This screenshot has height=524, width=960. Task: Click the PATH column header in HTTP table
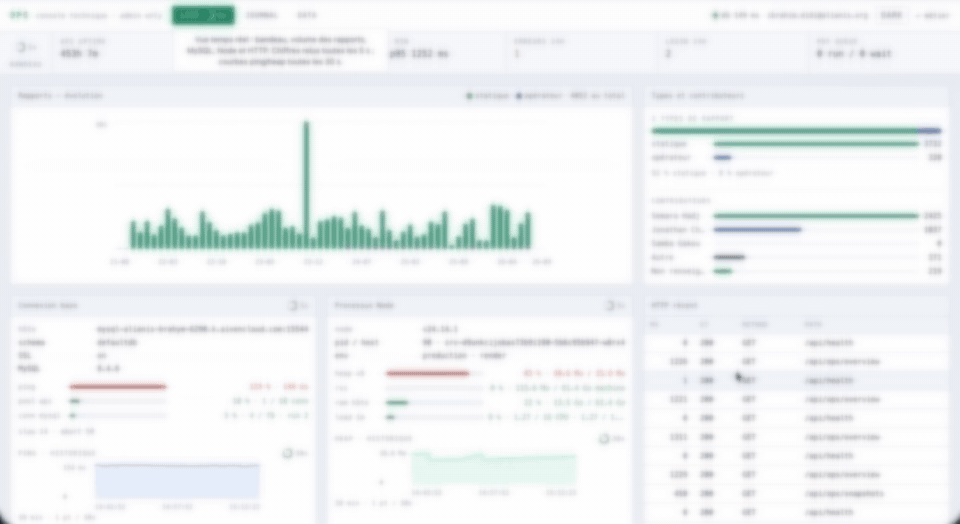click(813, 324)
